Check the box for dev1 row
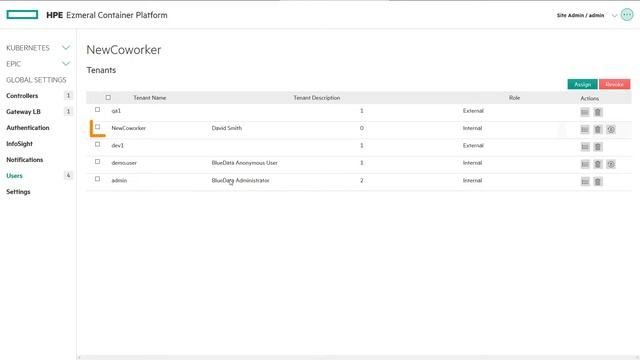The width and height of the screenshot is (640, 360). pos(98,144)
